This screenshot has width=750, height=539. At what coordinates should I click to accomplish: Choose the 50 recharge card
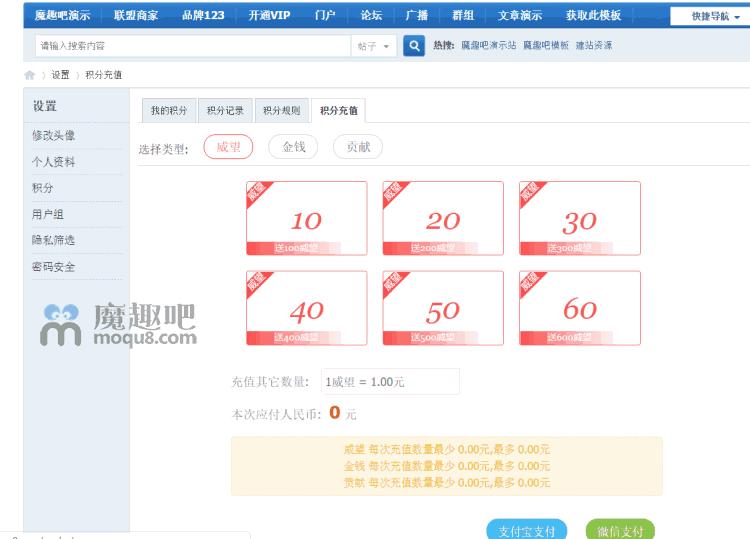(443, 308)
